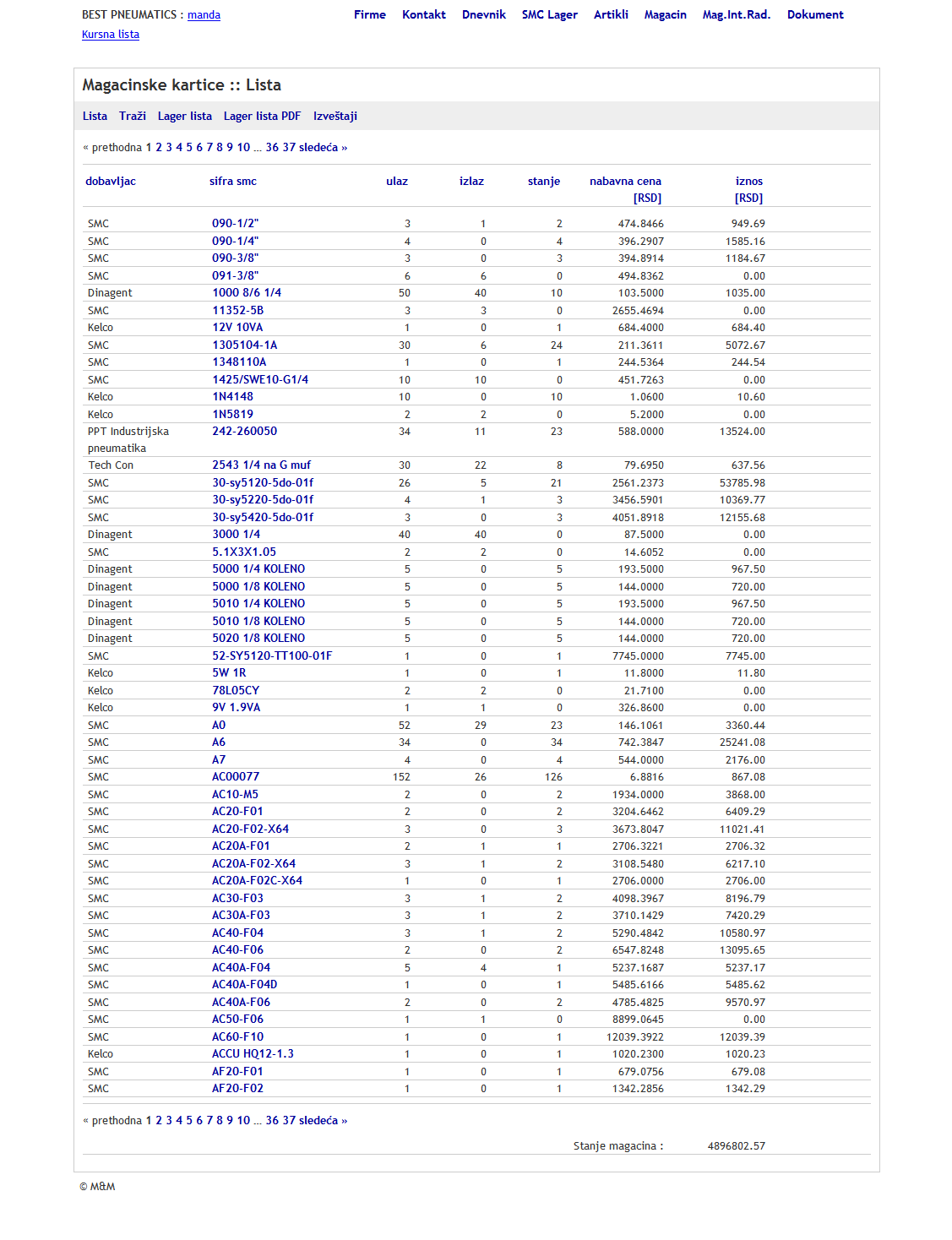Select the Izveštaji tab
952x1240 pixels.
click(x=335, y=117)
